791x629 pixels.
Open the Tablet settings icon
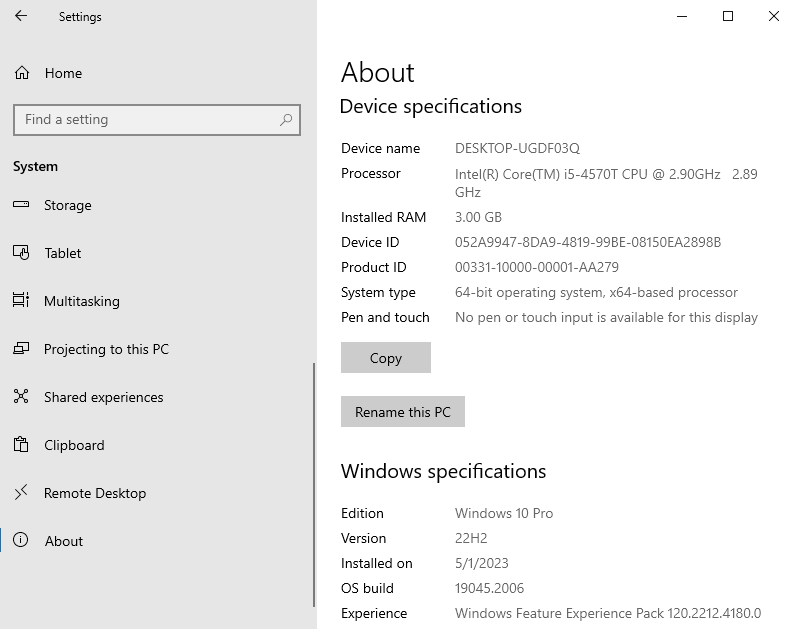point(21,252)
